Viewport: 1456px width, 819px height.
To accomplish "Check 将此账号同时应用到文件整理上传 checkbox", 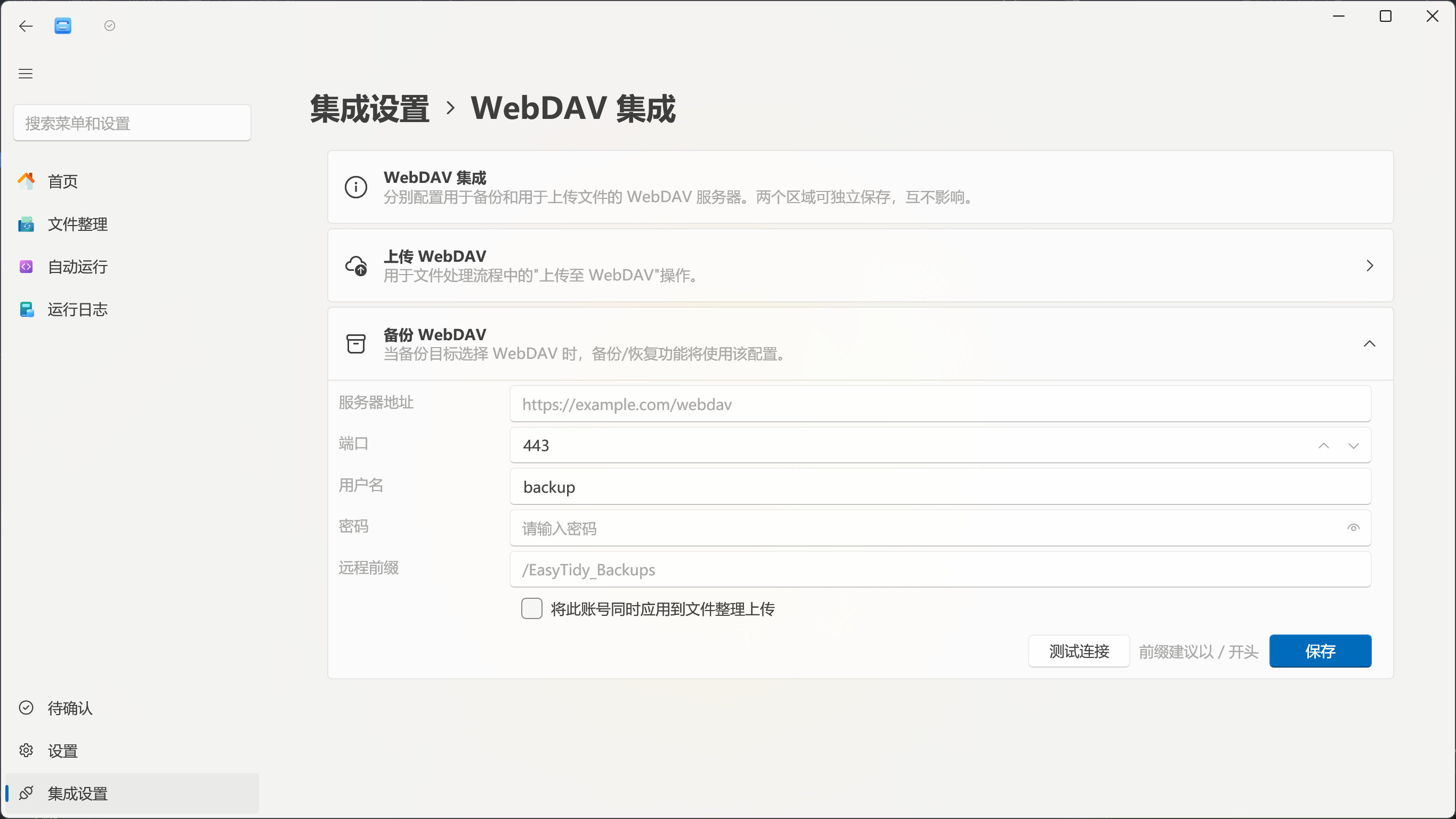I will (x=531, y=608).
